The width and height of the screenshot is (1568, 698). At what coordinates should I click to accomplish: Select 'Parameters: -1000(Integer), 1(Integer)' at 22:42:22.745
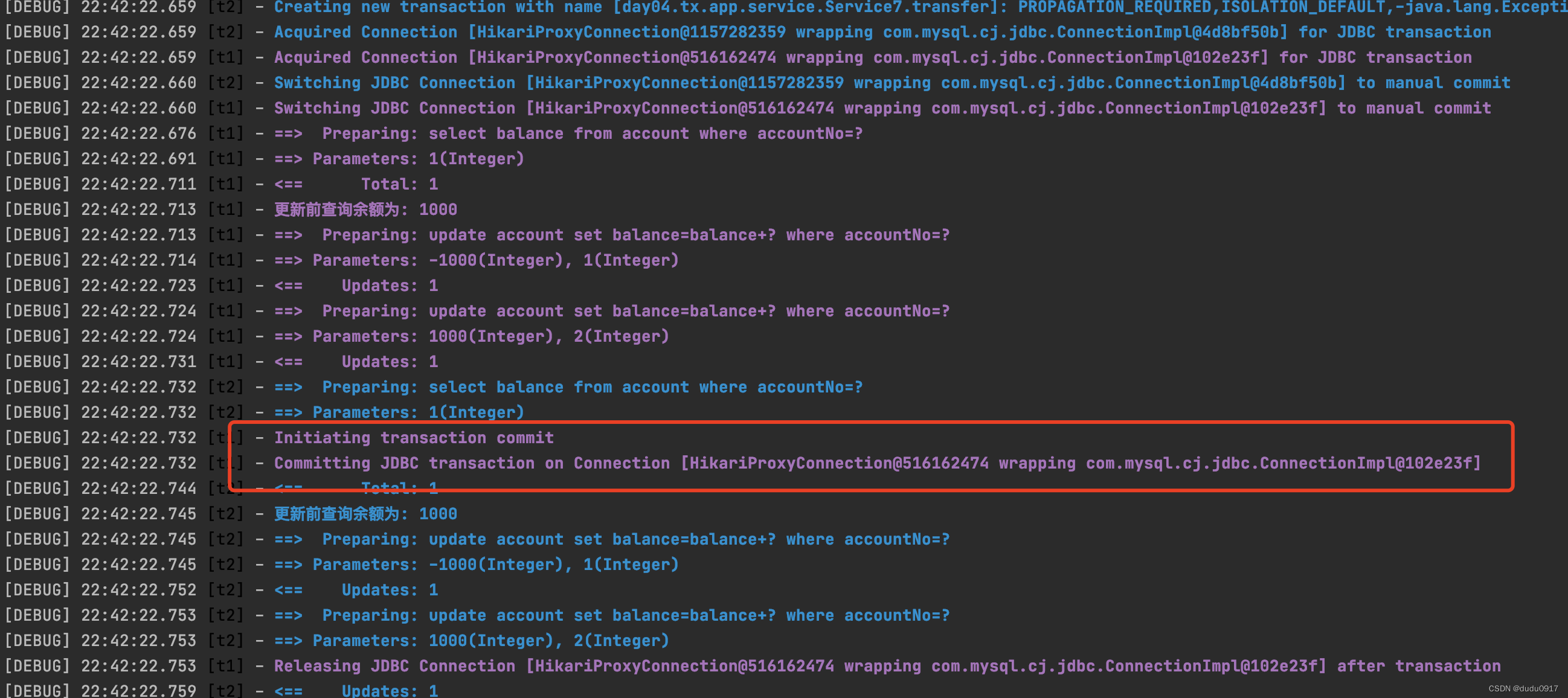(x=477, y=565)
